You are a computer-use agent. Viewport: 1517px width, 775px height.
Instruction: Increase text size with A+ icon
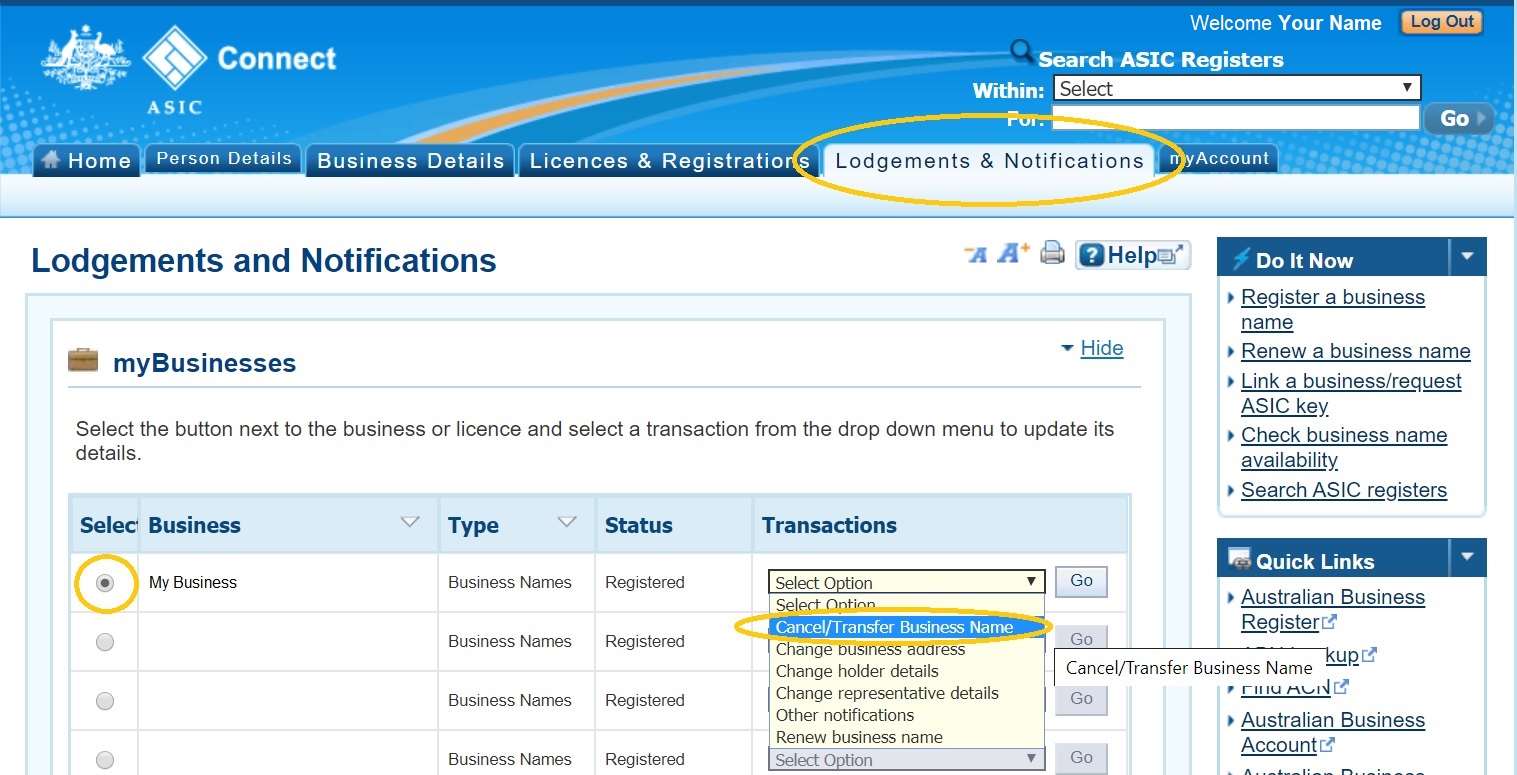(x=1012, y=254)
